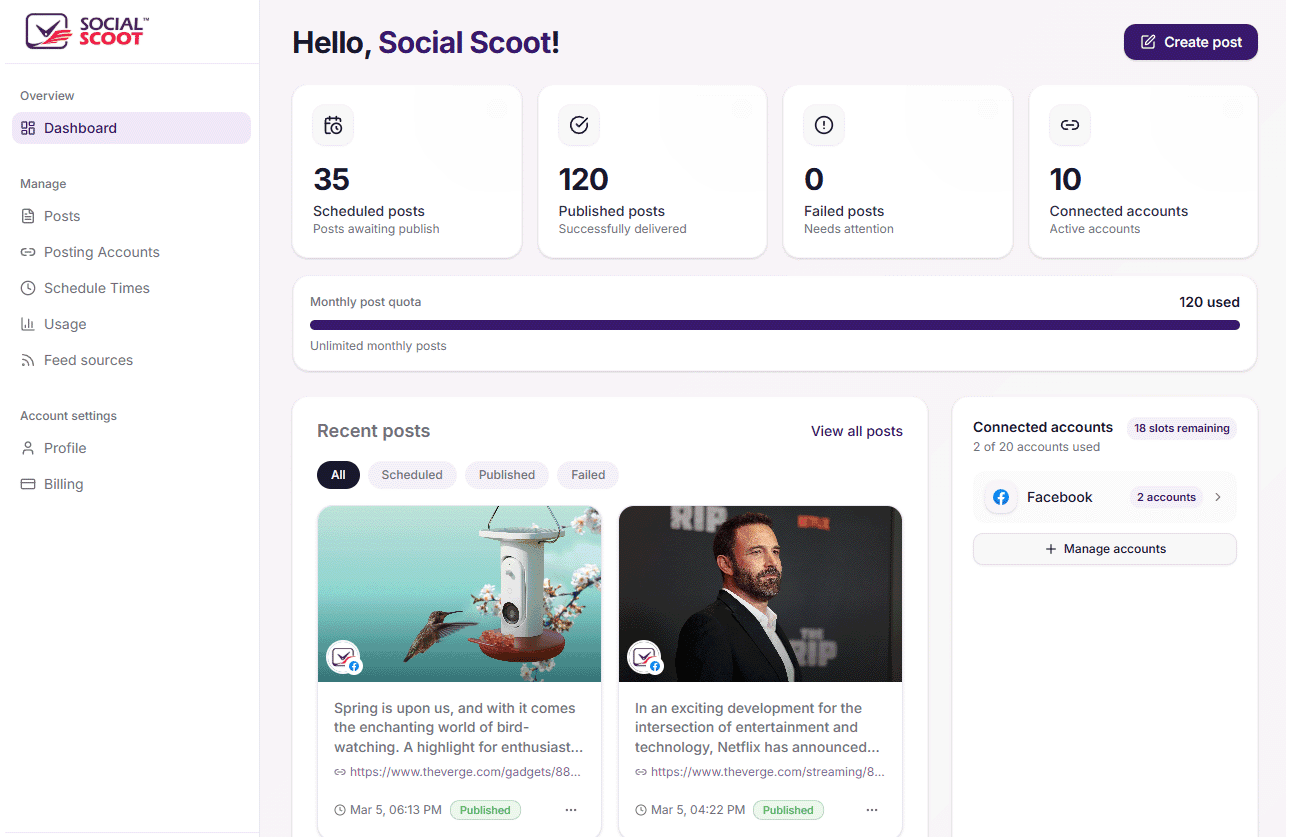Click the failed posts alert icon
The image size is (1291, 837).
click(x=824, y=125)
